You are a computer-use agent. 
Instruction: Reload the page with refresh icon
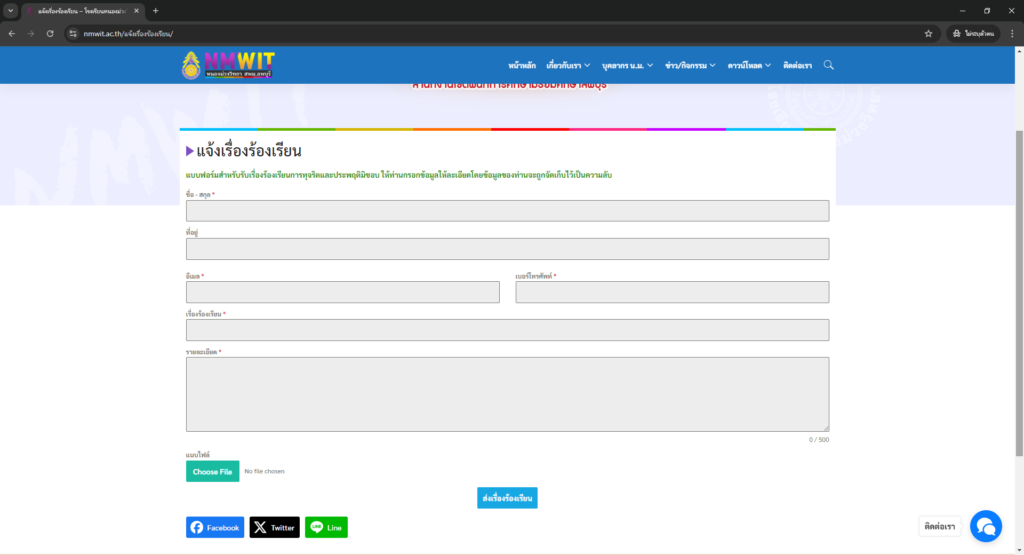click(x=50, y=33)
